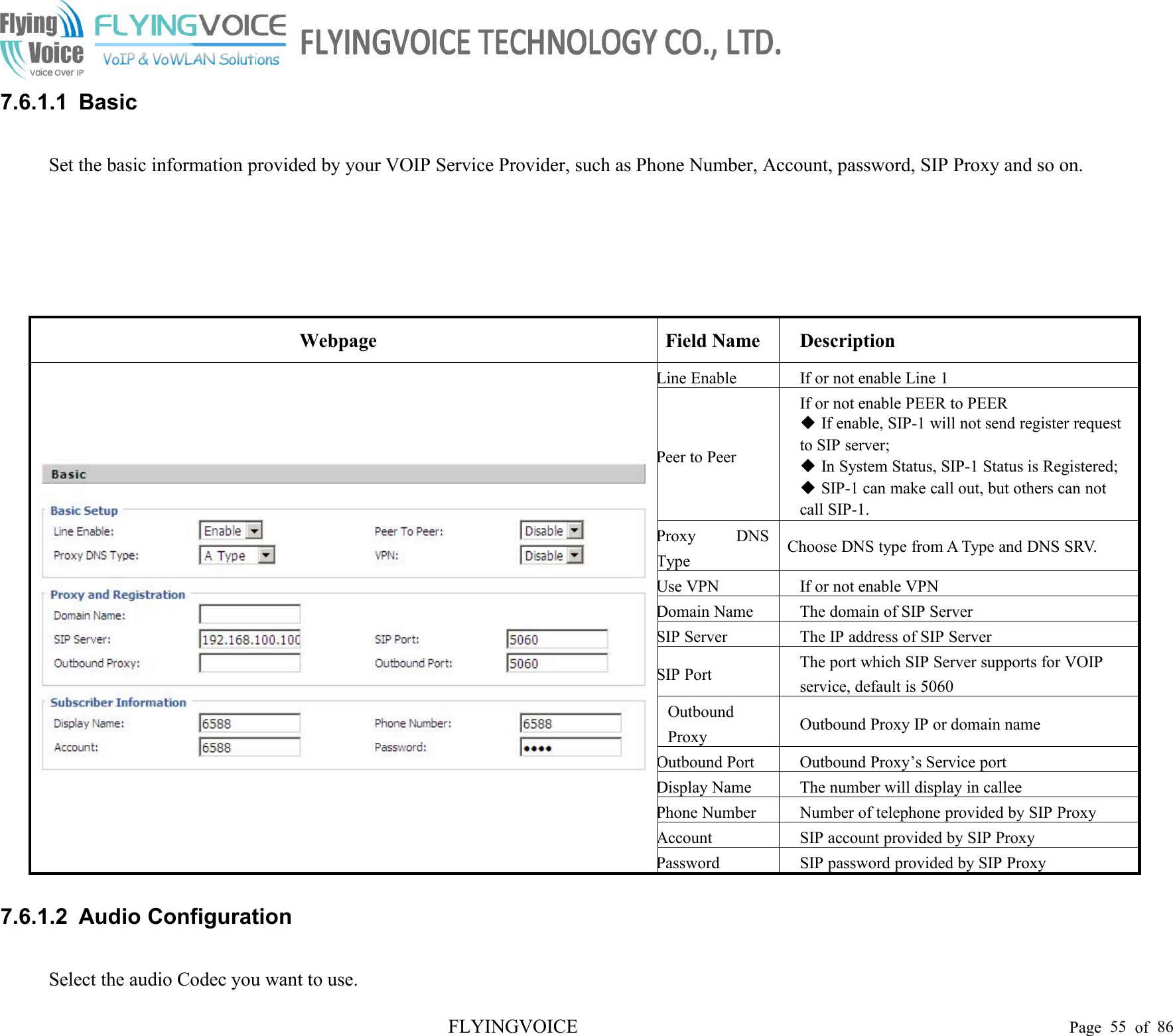Viewport: 1173px width, 1036px height.
Task: Click the Outbound Port field
Action: 557,663
